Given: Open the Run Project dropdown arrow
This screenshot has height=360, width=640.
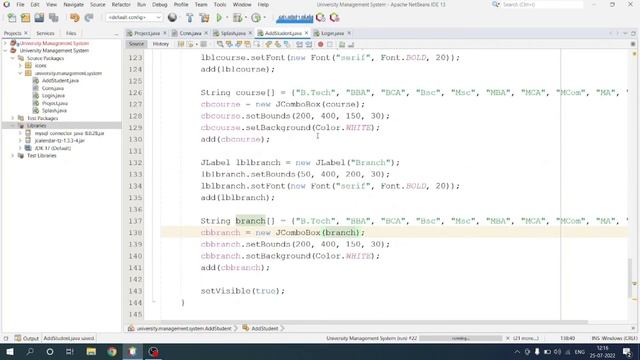Looking at the screenshot, I should [227, 18].
